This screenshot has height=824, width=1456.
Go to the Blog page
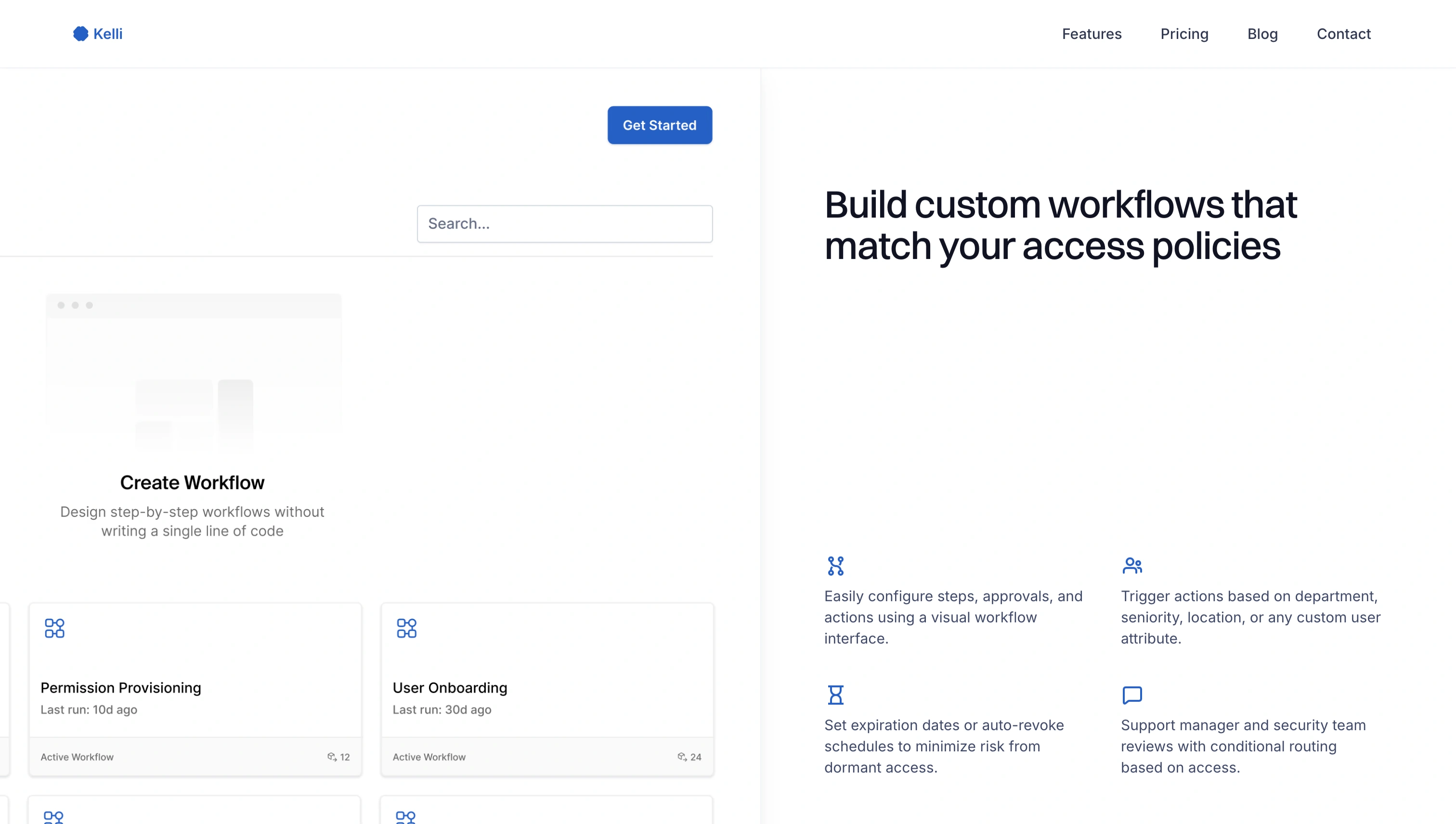point(1262,34)
